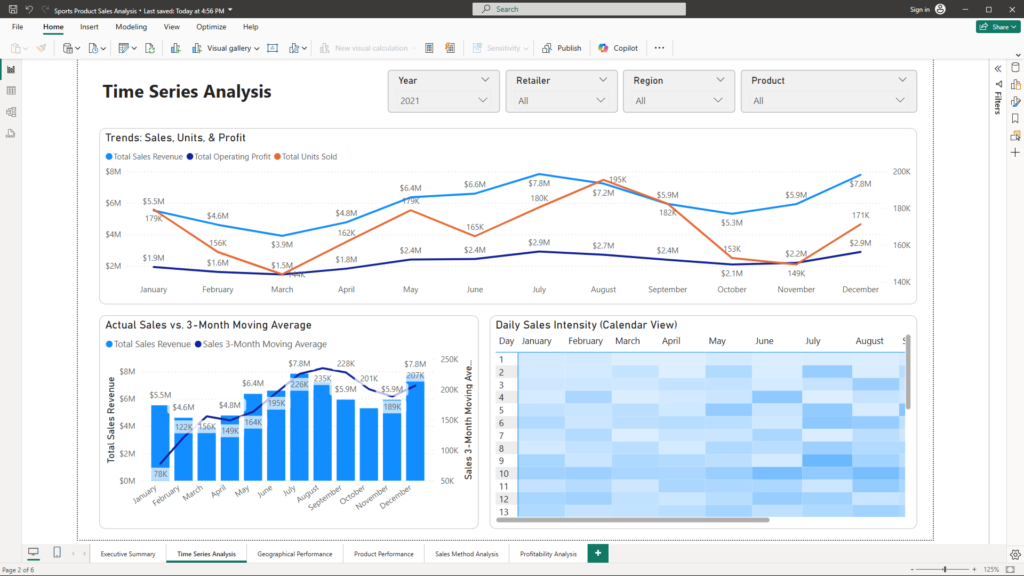1024x576 pixels.
Task: Switch to Model view in left sidebar
Action: click(x=11, y=111)
